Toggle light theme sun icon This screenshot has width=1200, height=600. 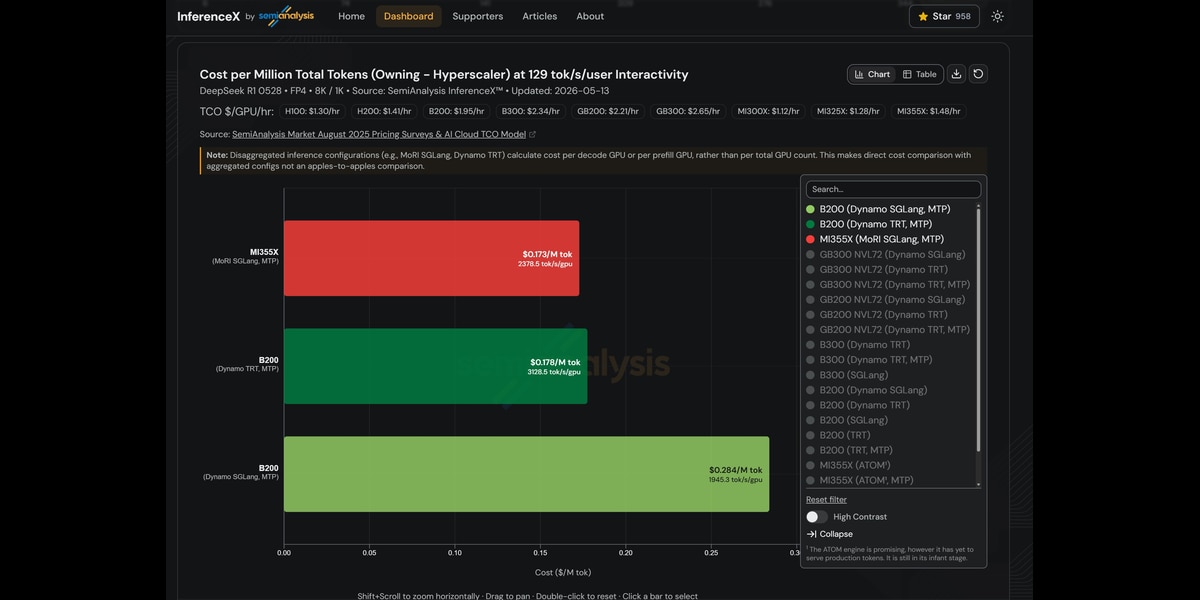click(x=997, y=16)
